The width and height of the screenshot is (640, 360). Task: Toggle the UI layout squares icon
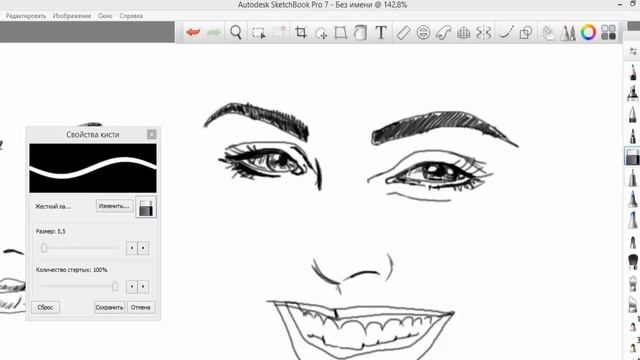coord(608,32)
